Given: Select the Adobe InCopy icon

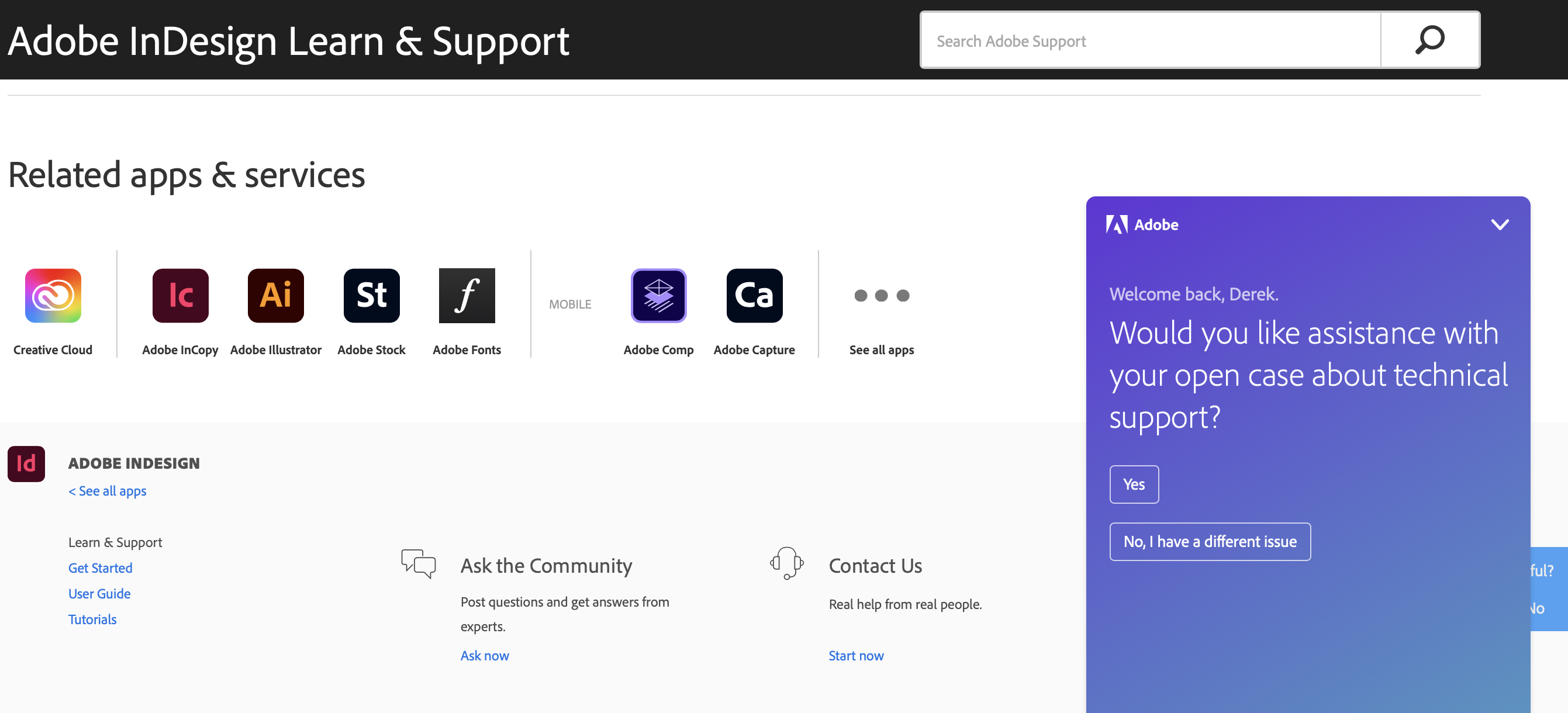Looking at the screenshot, I should [x=180, y=296].
